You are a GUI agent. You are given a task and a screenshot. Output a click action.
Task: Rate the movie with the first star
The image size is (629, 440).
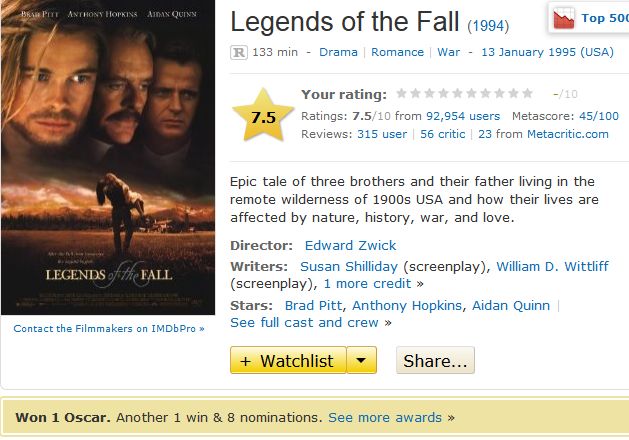(403, 94)
